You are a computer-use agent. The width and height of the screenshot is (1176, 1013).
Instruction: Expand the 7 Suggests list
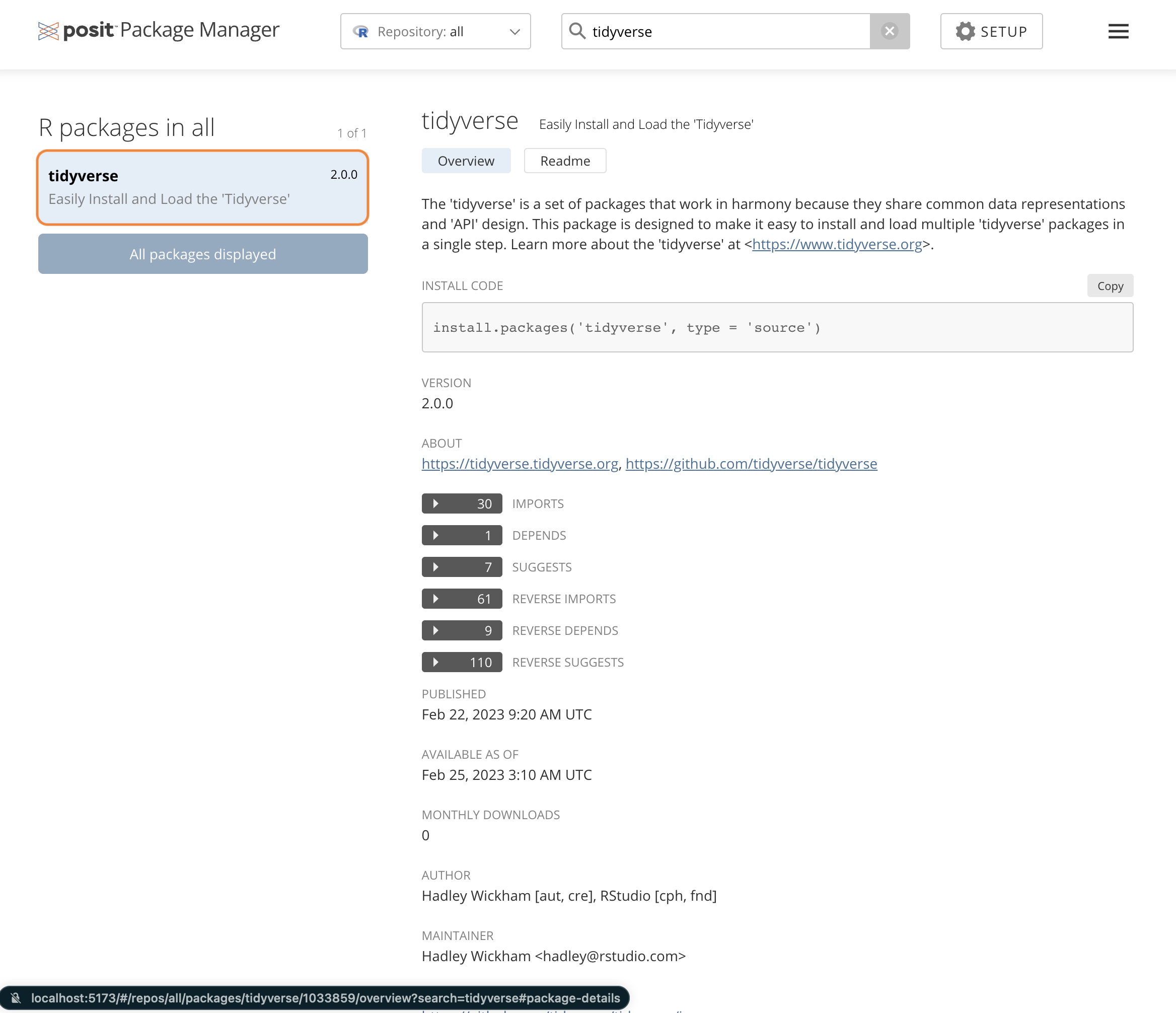coord(462,567)
